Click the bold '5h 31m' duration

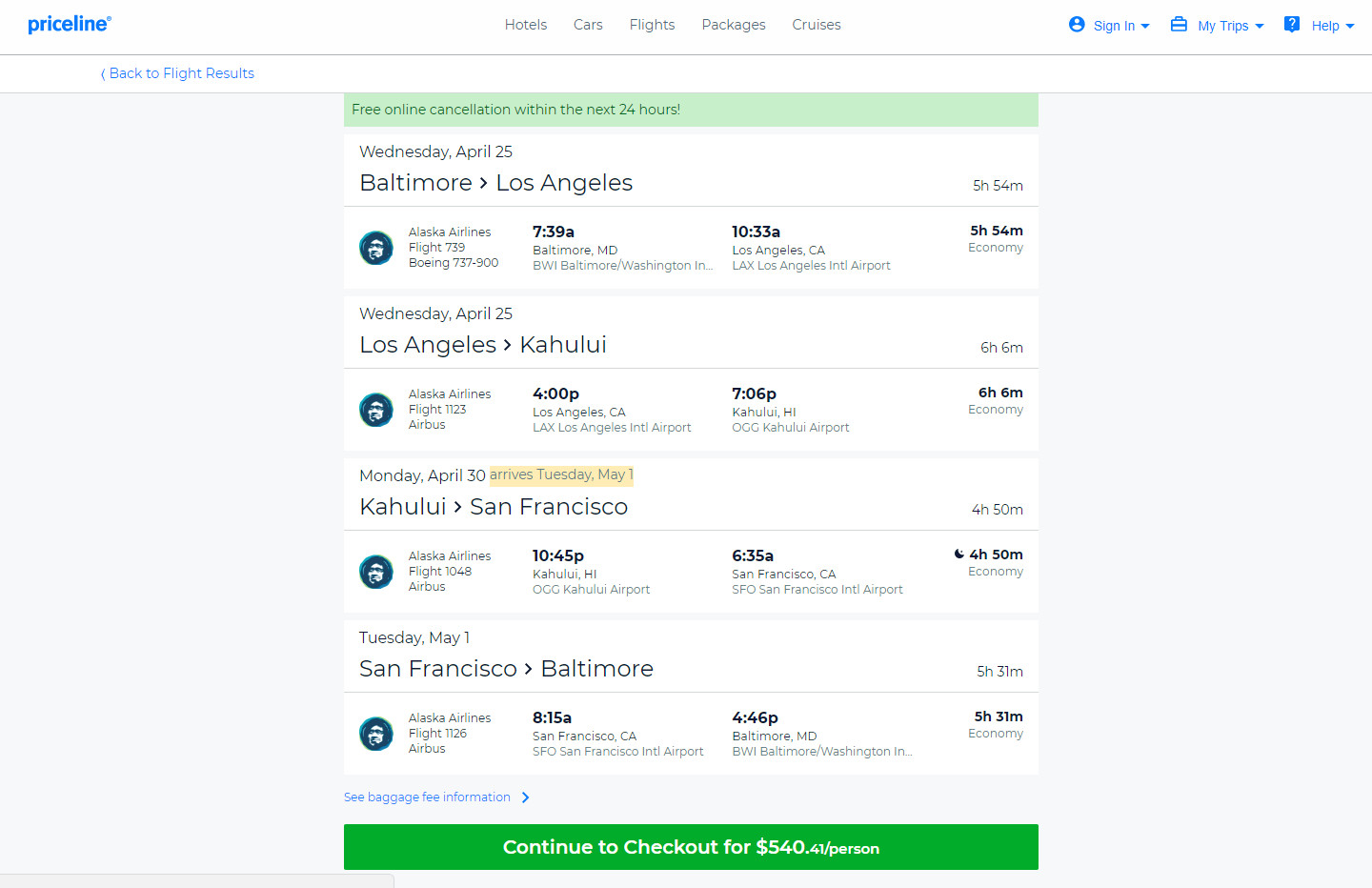pos(999,716)
